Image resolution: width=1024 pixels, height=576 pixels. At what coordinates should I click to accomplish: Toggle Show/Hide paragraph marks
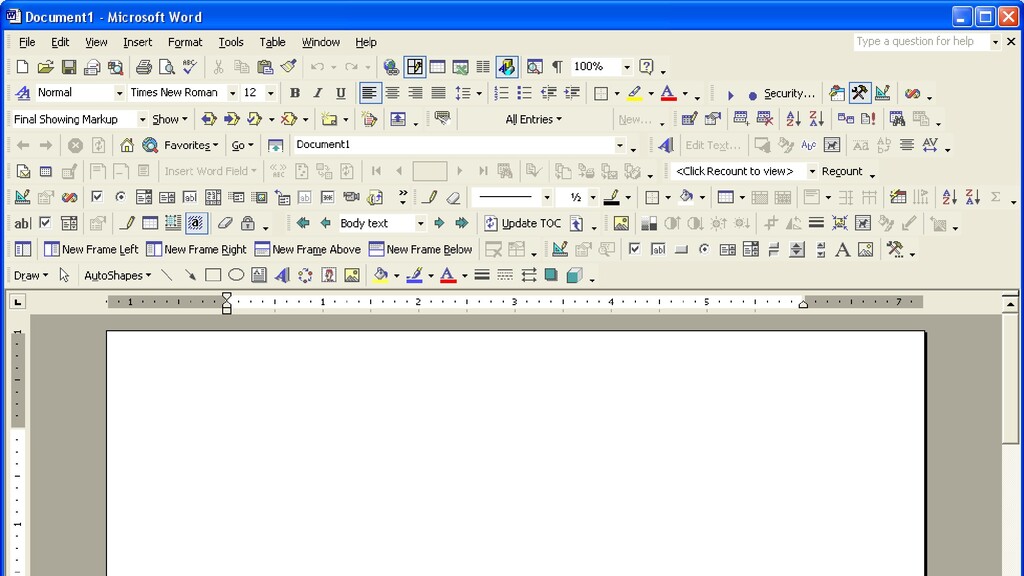click(x=557, y=67)
